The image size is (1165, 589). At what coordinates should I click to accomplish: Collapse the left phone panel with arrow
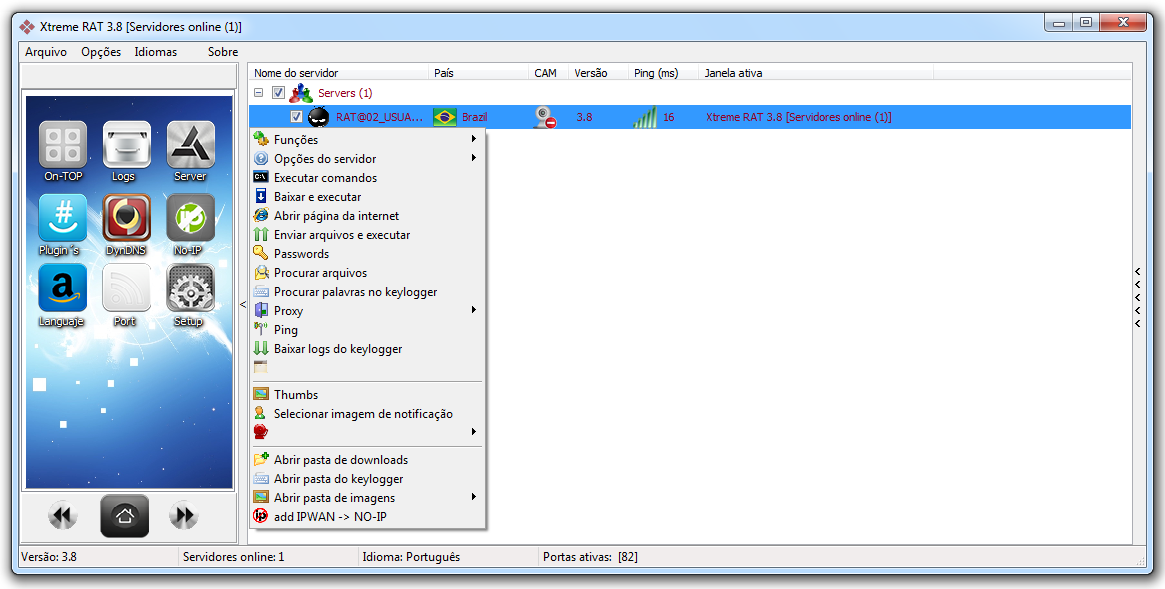click(x=242, y=305)
